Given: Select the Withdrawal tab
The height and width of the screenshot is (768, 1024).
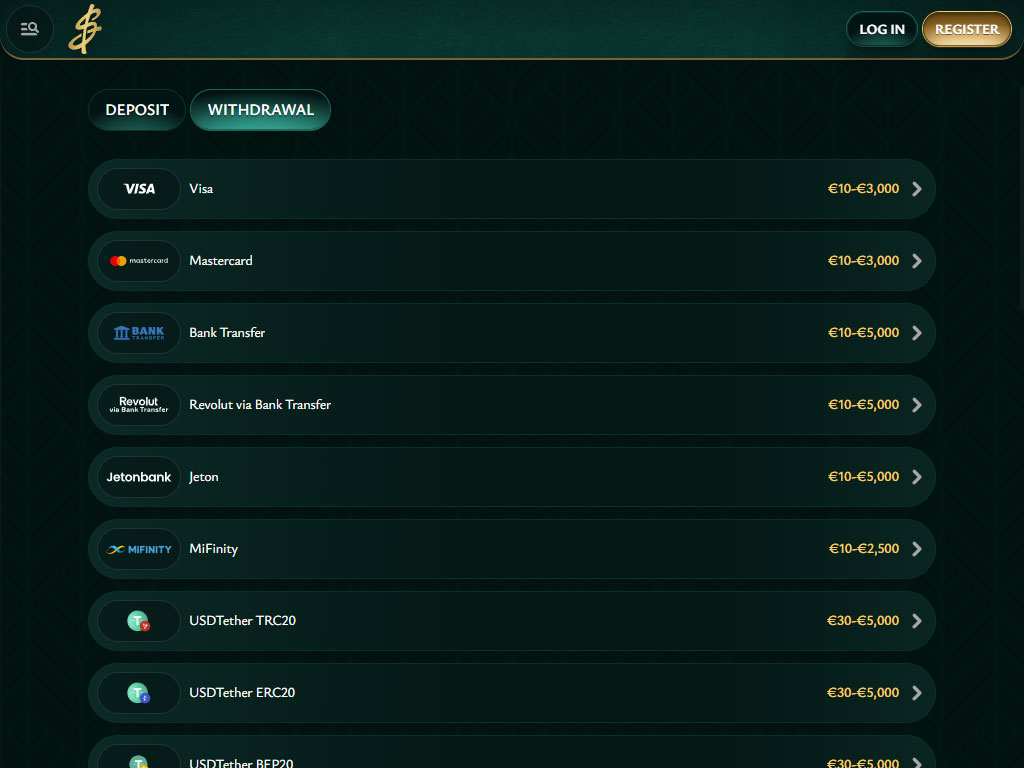Looking at the screenshot, I should pyautogui.click(x=261, y=110).
